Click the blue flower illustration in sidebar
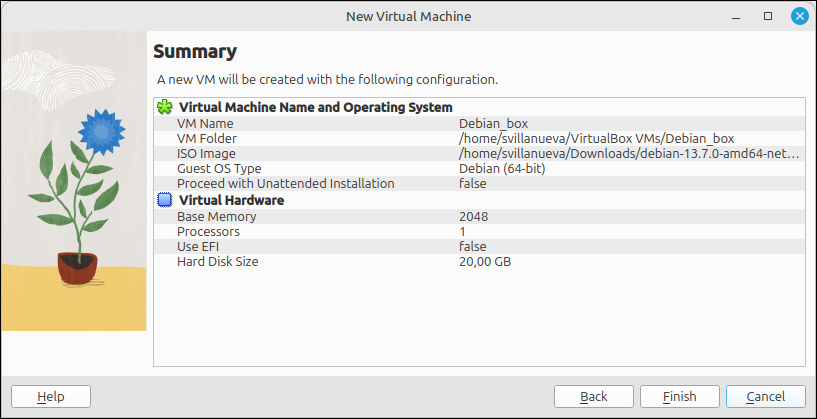 101,132
